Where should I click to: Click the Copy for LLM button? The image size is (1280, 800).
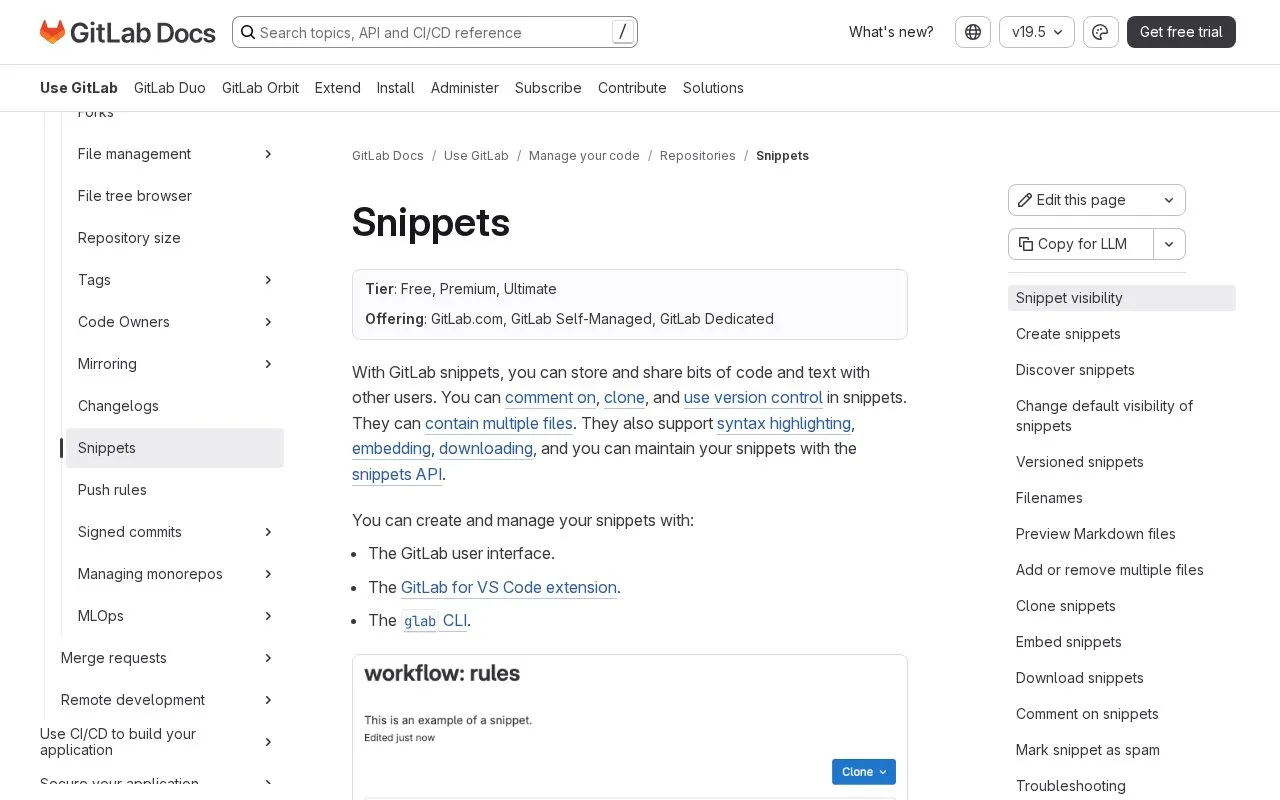point(1081,244)
